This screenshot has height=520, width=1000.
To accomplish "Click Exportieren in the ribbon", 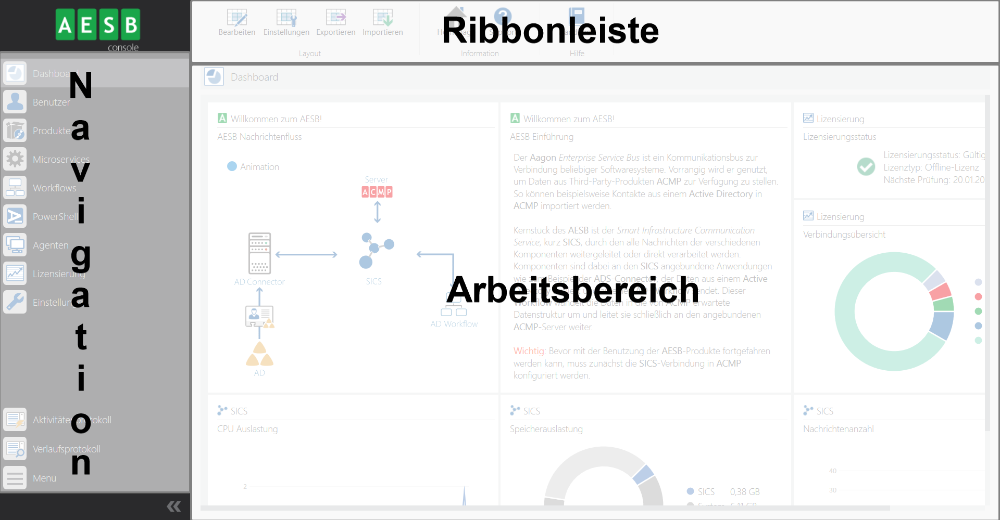I will (x=336, y=22).
